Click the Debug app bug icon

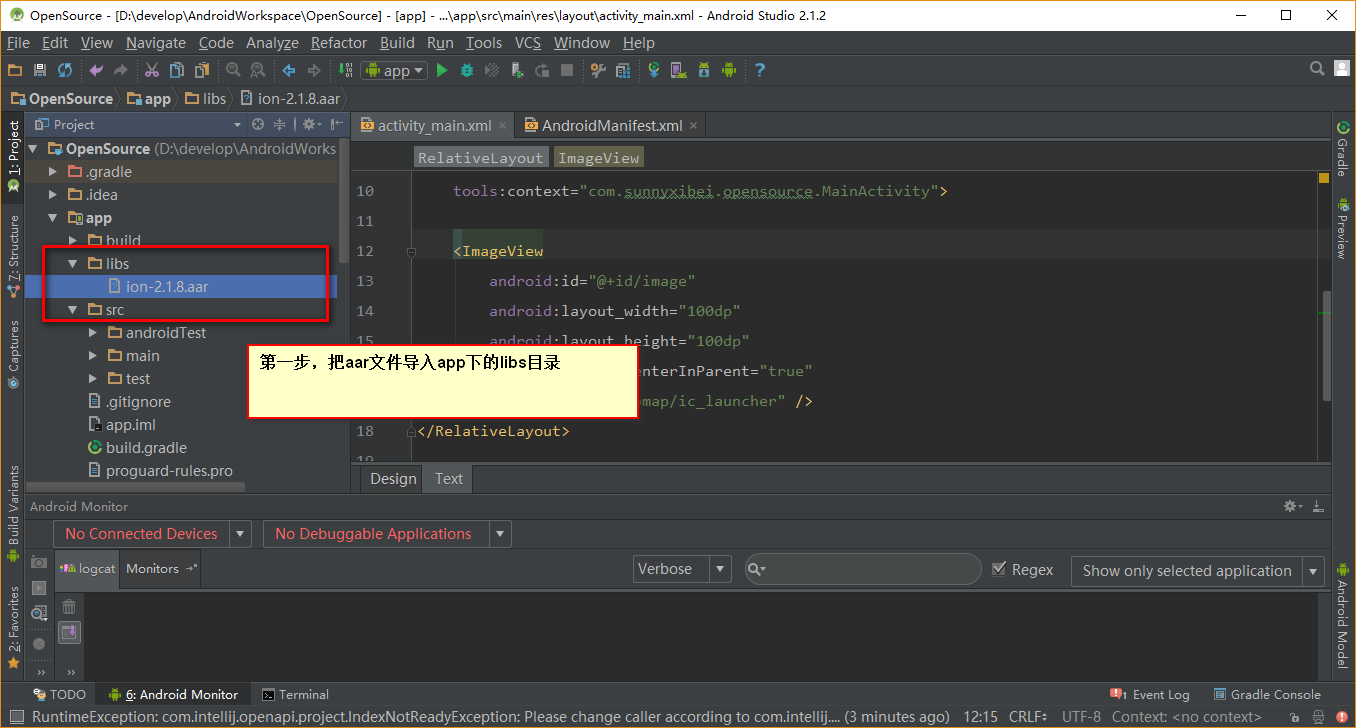coord(467,70)
